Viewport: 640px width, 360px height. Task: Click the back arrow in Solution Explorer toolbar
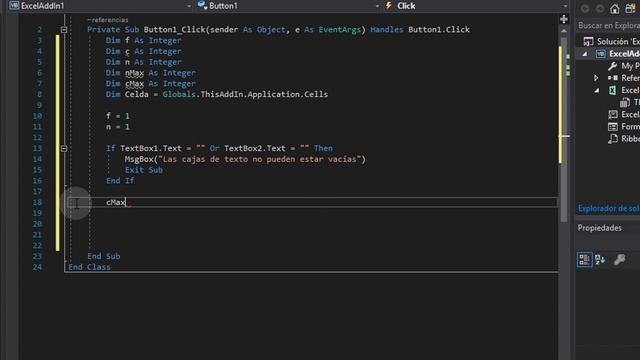coord(585,9)
